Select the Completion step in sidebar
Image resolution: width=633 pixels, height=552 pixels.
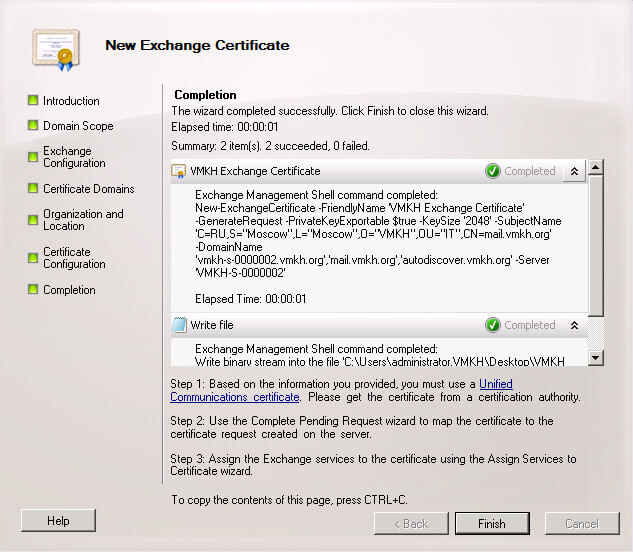pyautogui.click(x=69, y=290)
